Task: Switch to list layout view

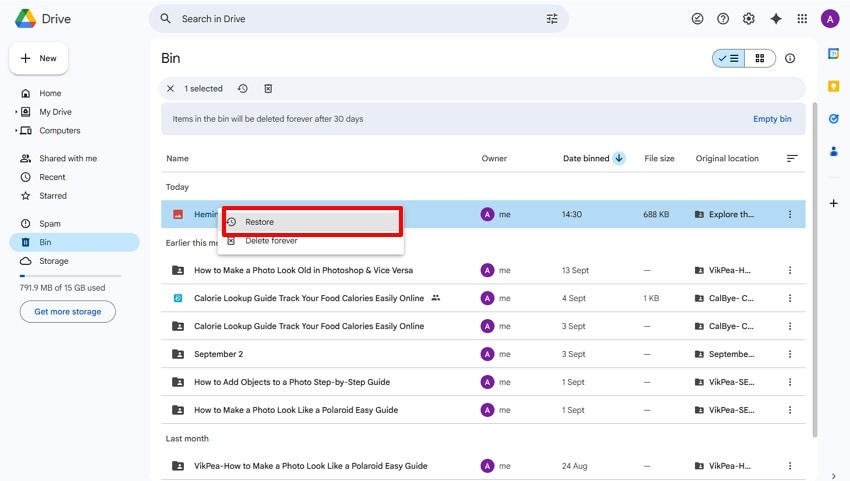Action: (x=729, y=59)
